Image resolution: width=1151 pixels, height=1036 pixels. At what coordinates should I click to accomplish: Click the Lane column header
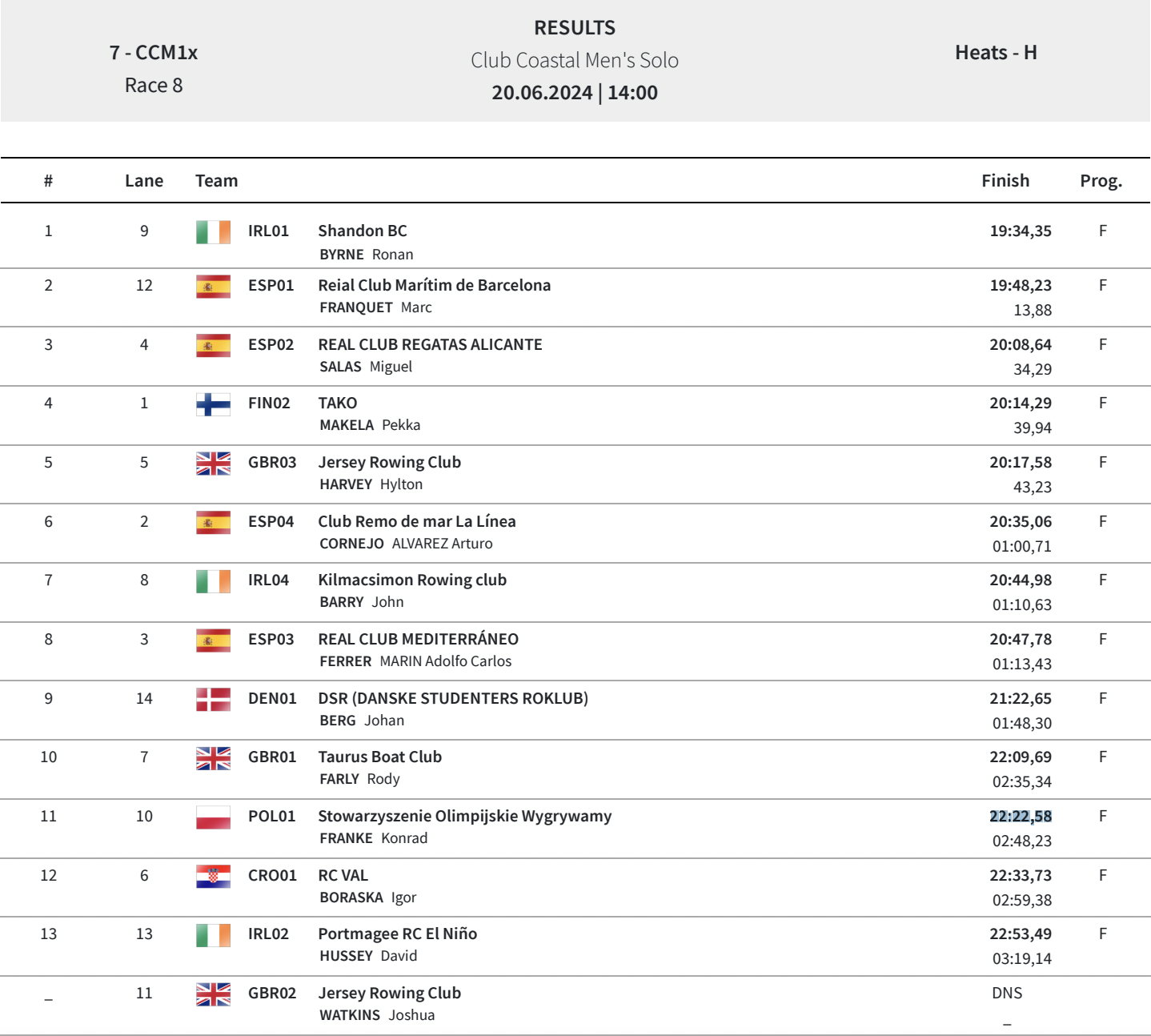[x=144, y=181]
